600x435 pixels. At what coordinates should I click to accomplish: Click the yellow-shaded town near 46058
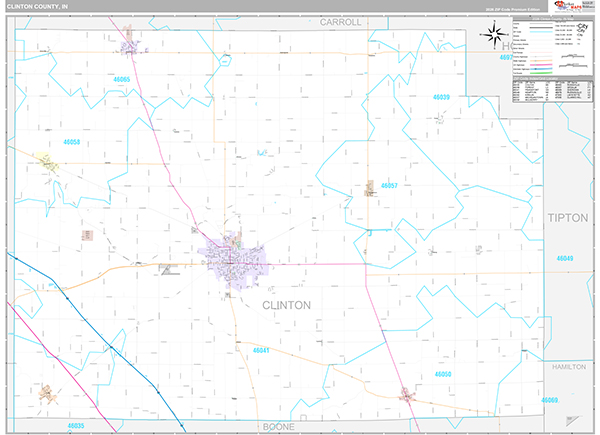(x=47, y=161)
